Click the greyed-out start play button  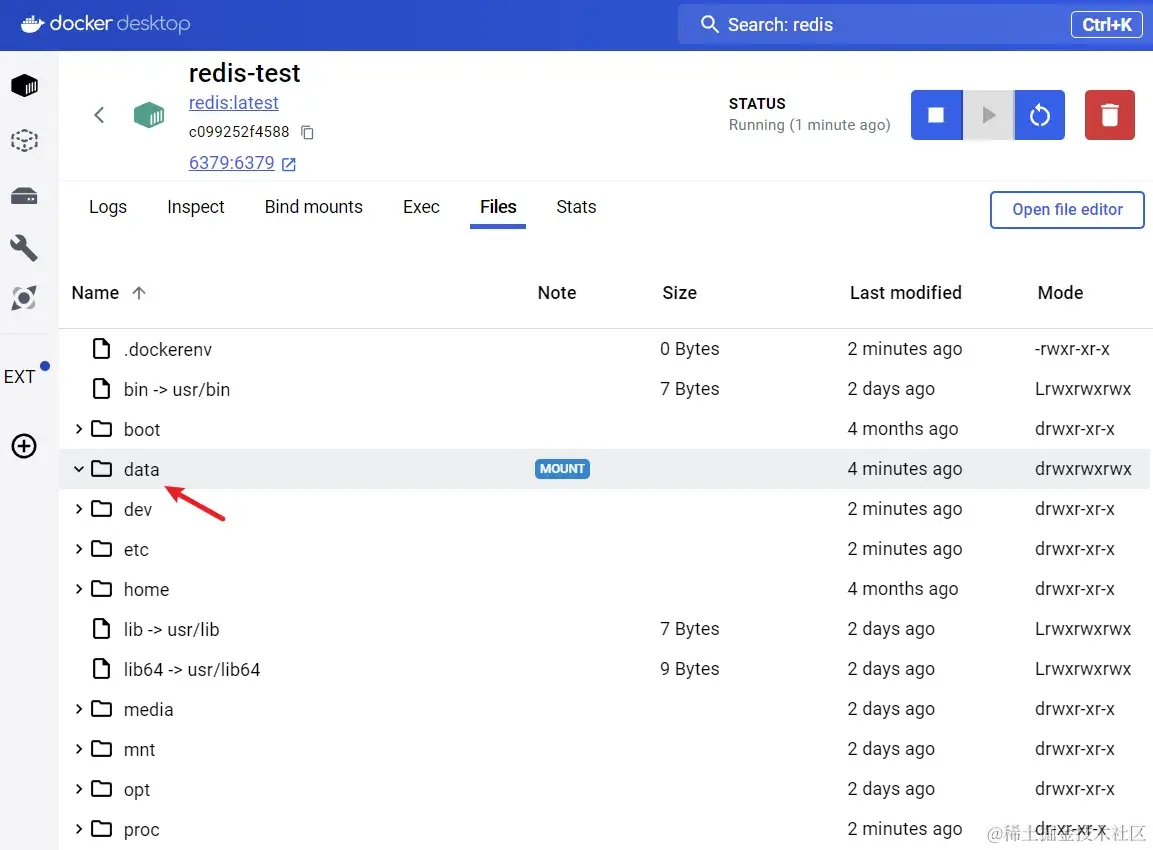point(988,115)
